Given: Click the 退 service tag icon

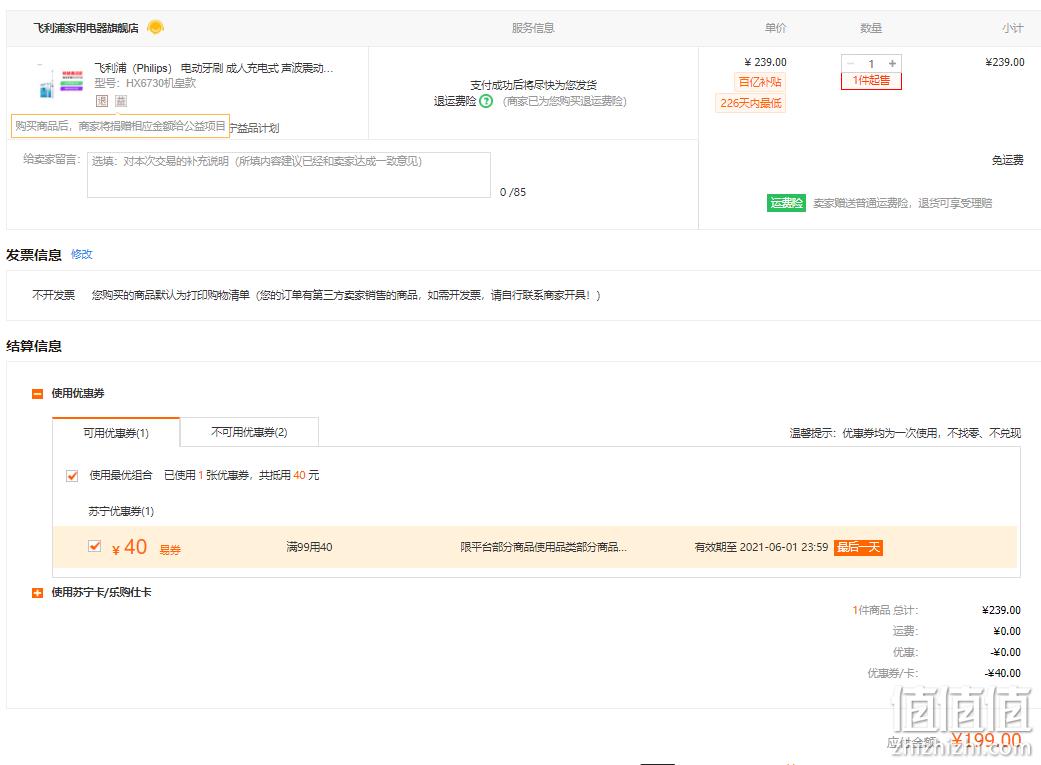Looking at the screenshot, I should [102, 101].
